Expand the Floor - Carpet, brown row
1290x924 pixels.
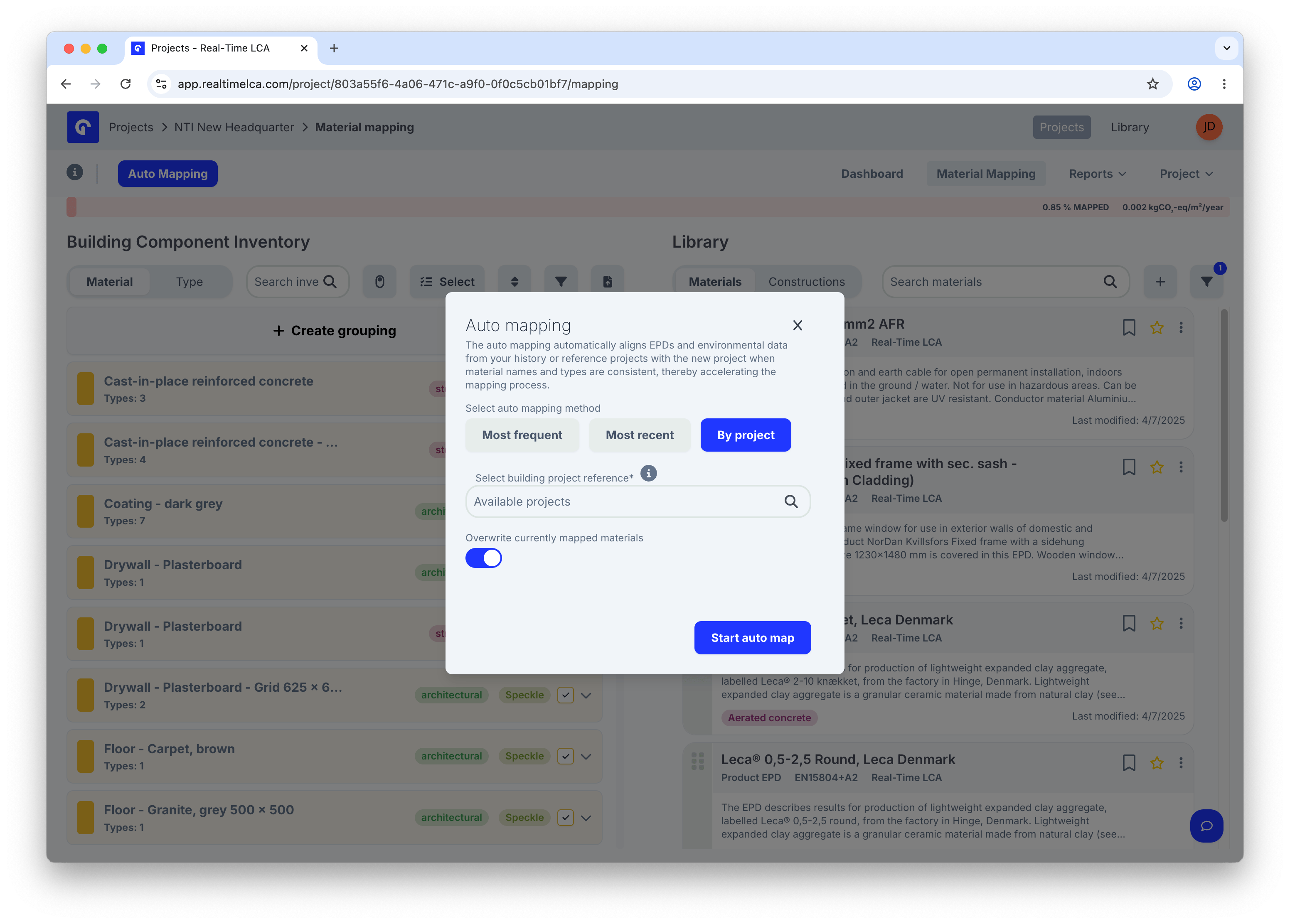point(586,757)
